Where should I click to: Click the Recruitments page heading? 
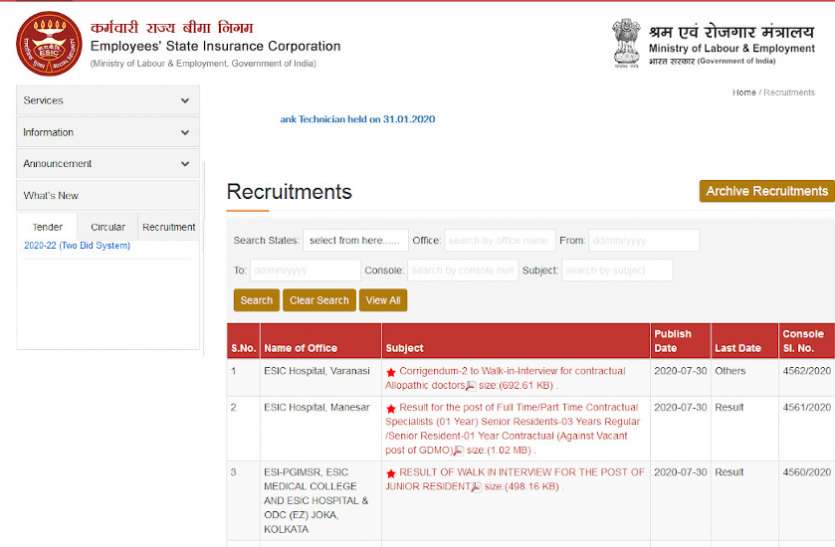(x=289, y=192)
